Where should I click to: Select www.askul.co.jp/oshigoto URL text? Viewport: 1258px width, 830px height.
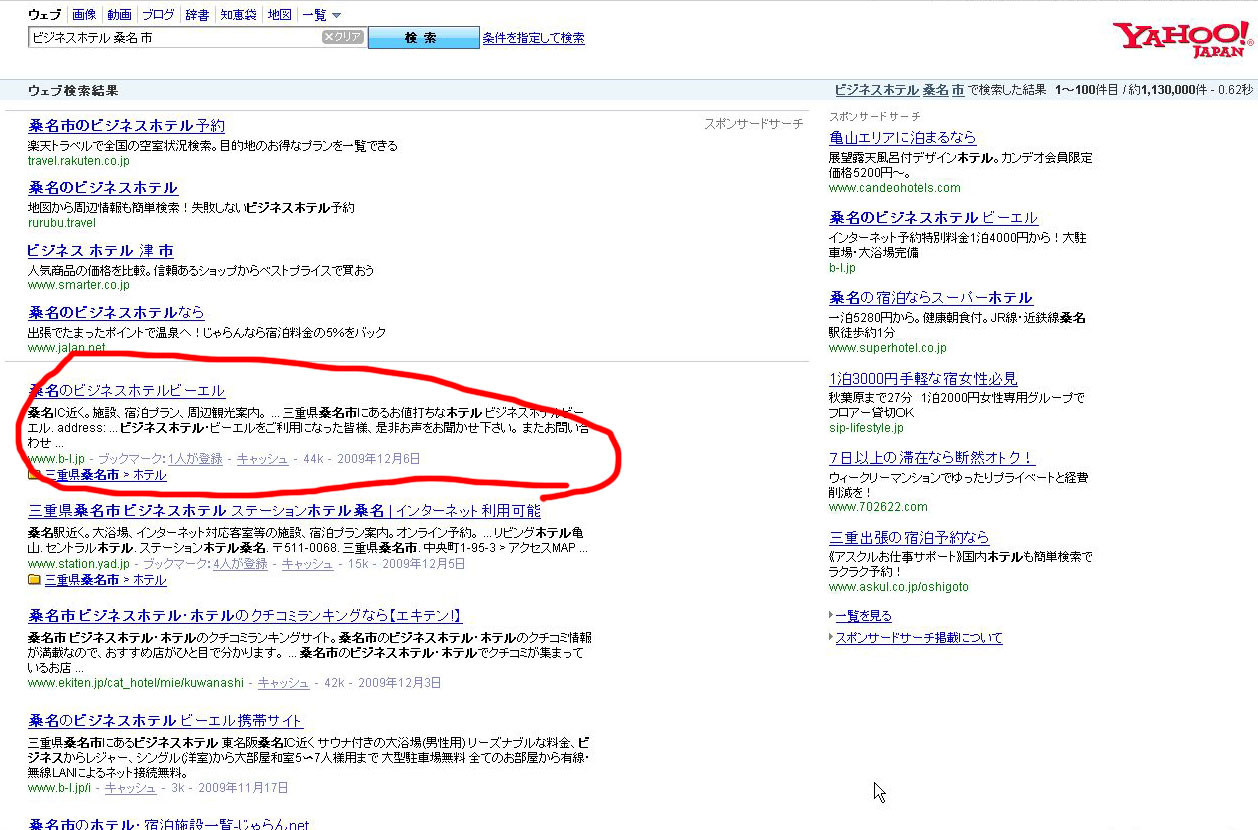tap(898, 587)
